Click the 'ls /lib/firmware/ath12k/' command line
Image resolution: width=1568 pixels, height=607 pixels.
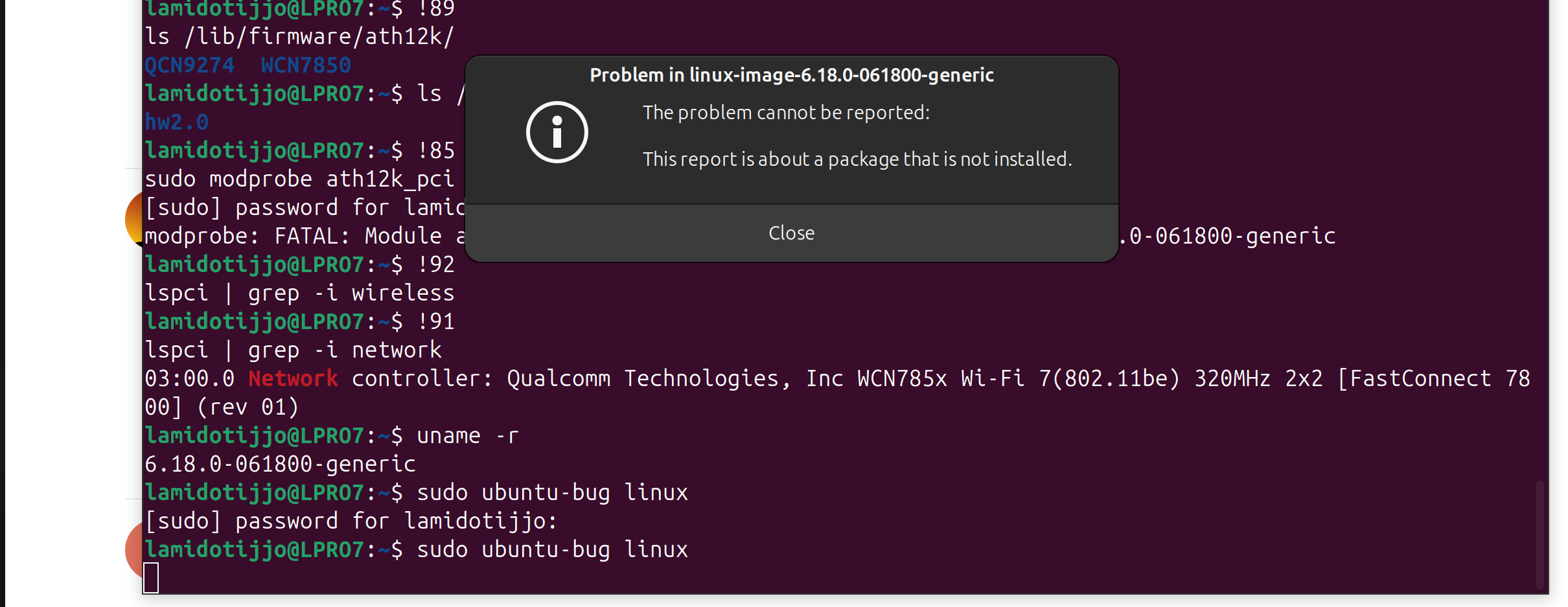click(299, 36)
